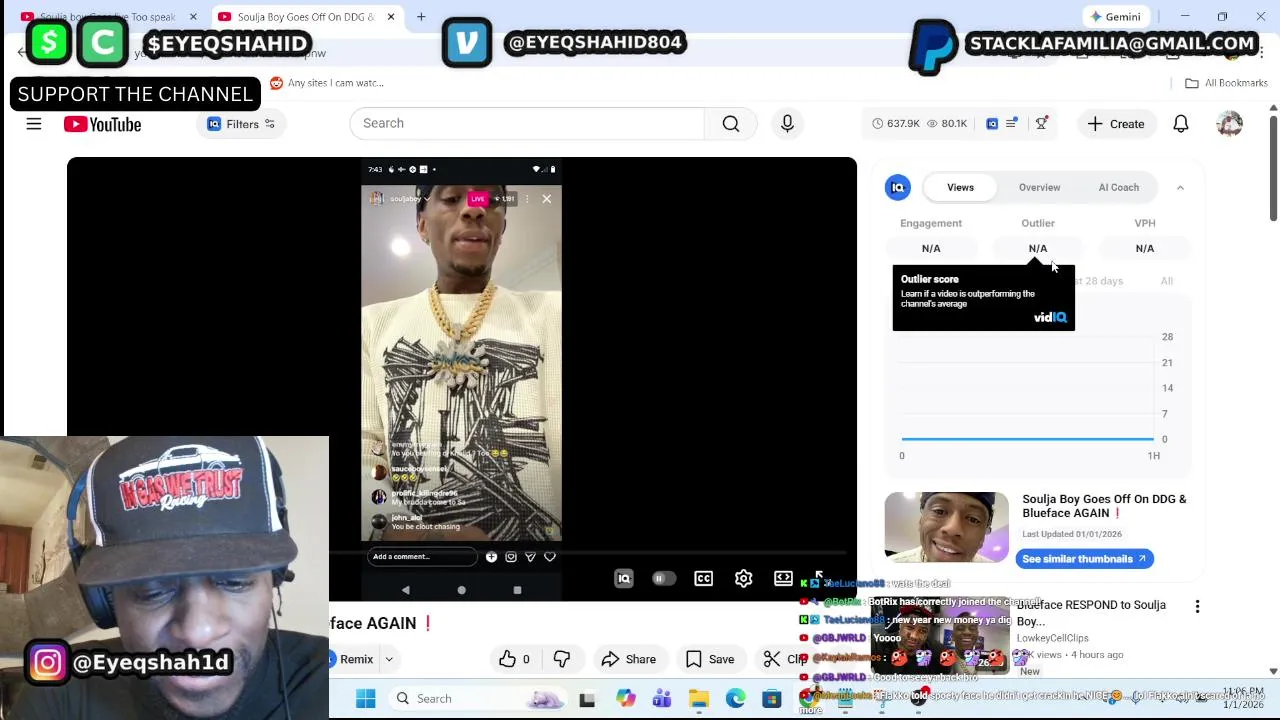Go to YouTube home via logo
This screenshot has height=720, width=1280.
tap(102, 124)
